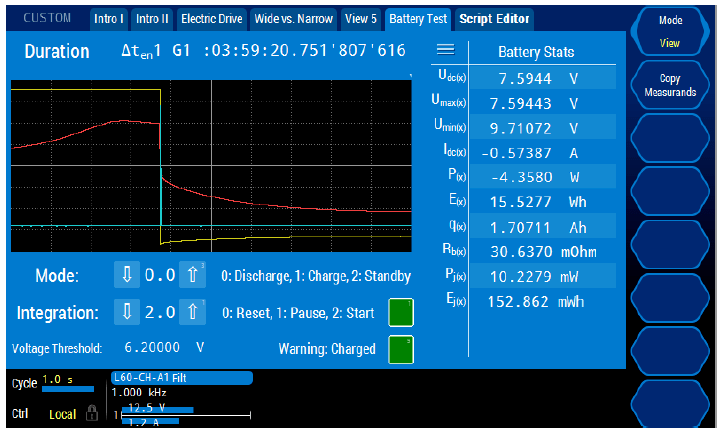721x434 pixels.
Task: Select the Electric Drive tab
Action: [x=212, y=19]
